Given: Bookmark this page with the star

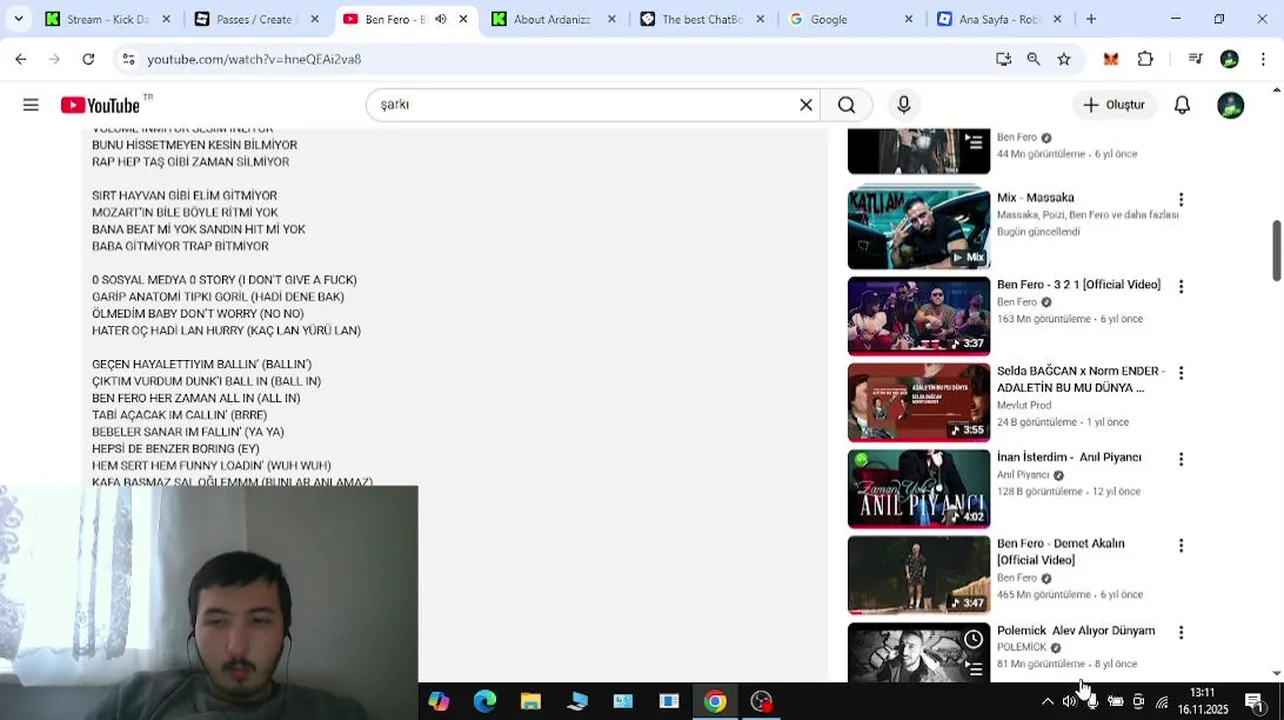Looking at the screenshot, I should click(x=1064, y=59).
